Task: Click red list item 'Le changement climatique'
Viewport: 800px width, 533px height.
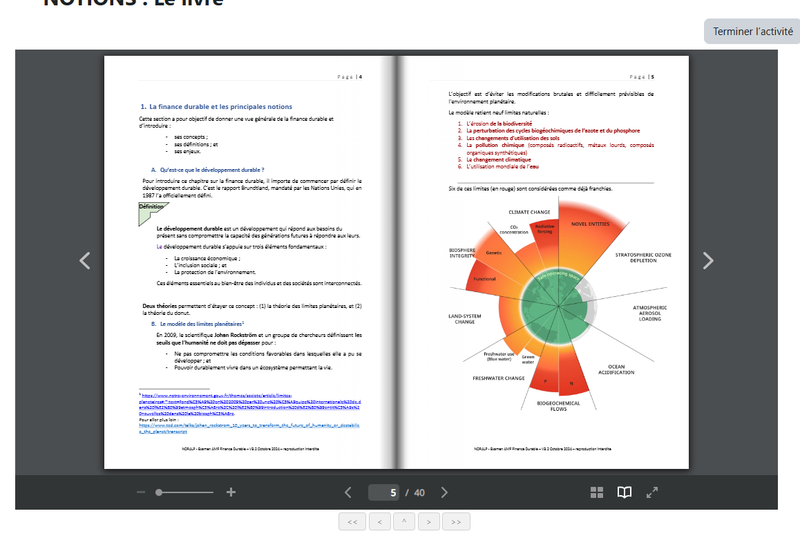Action: pyautogui.click(x=498, y=160)
